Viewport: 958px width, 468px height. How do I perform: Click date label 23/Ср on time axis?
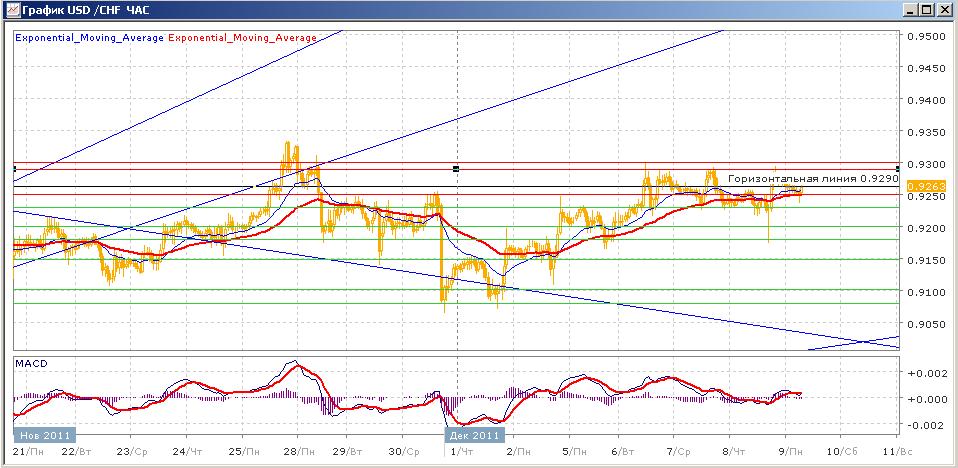pos(133,451)
